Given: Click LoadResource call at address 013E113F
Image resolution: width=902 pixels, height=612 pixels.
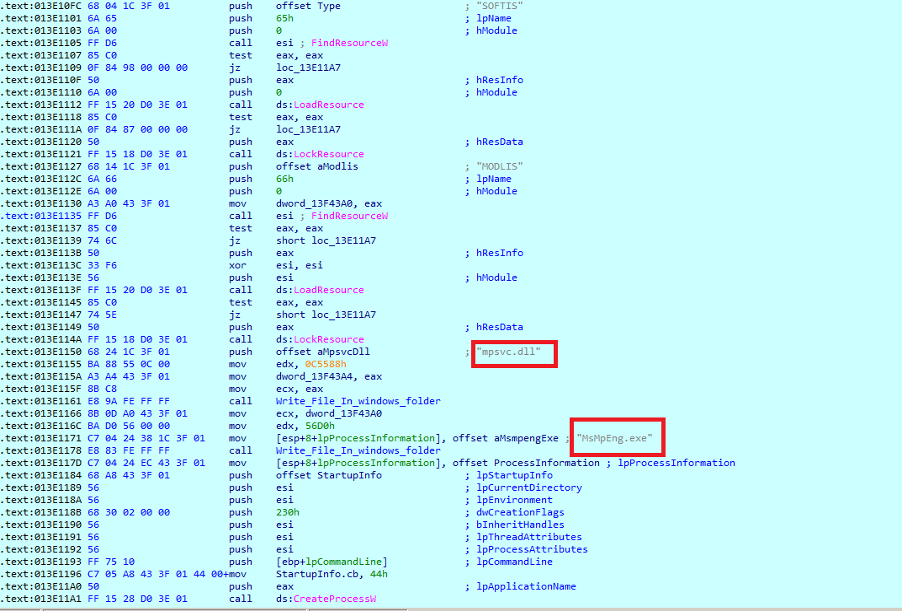Looking at the screenshot, I should [x=328, y=290].
